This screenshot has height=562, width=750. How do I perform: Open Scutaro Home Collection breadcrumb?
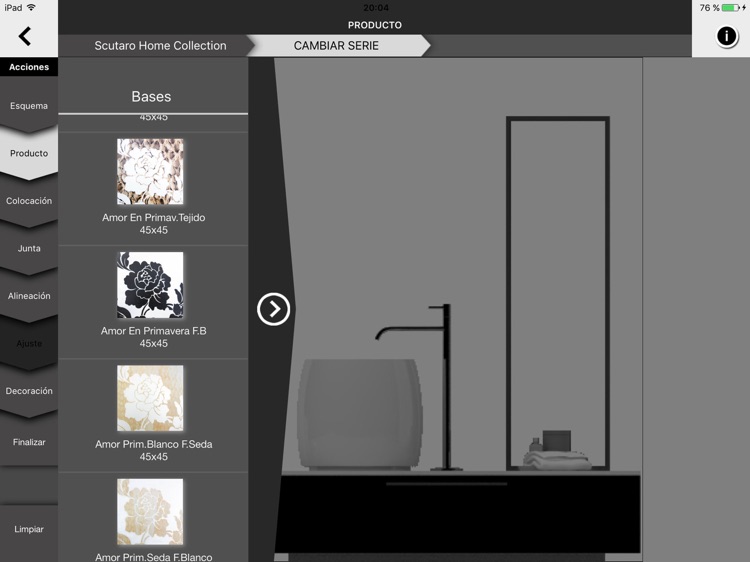point(160,46)
